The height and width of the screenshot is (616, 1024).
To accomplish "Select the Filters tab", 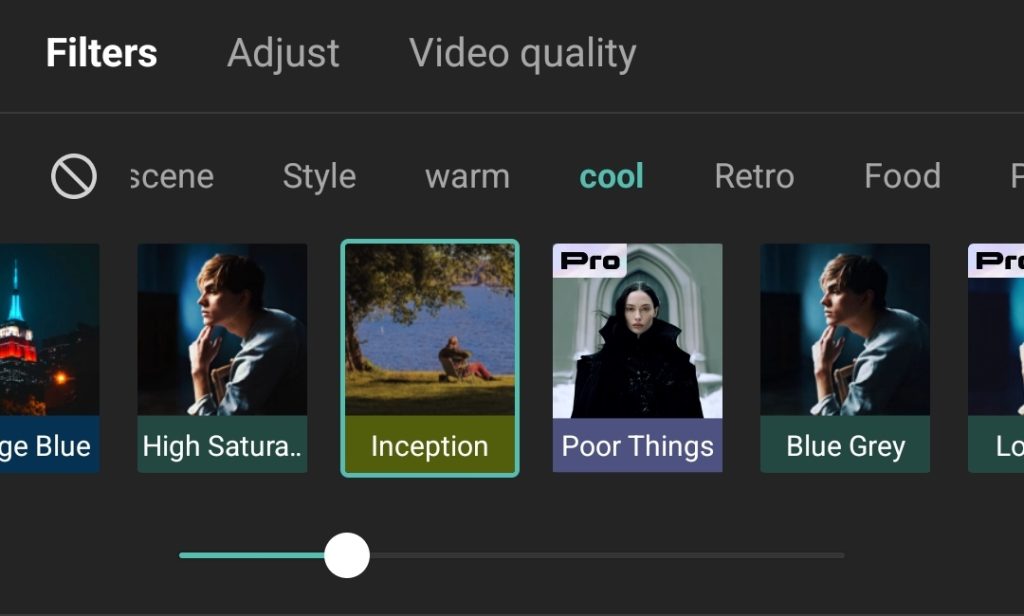I will point(101,53).
